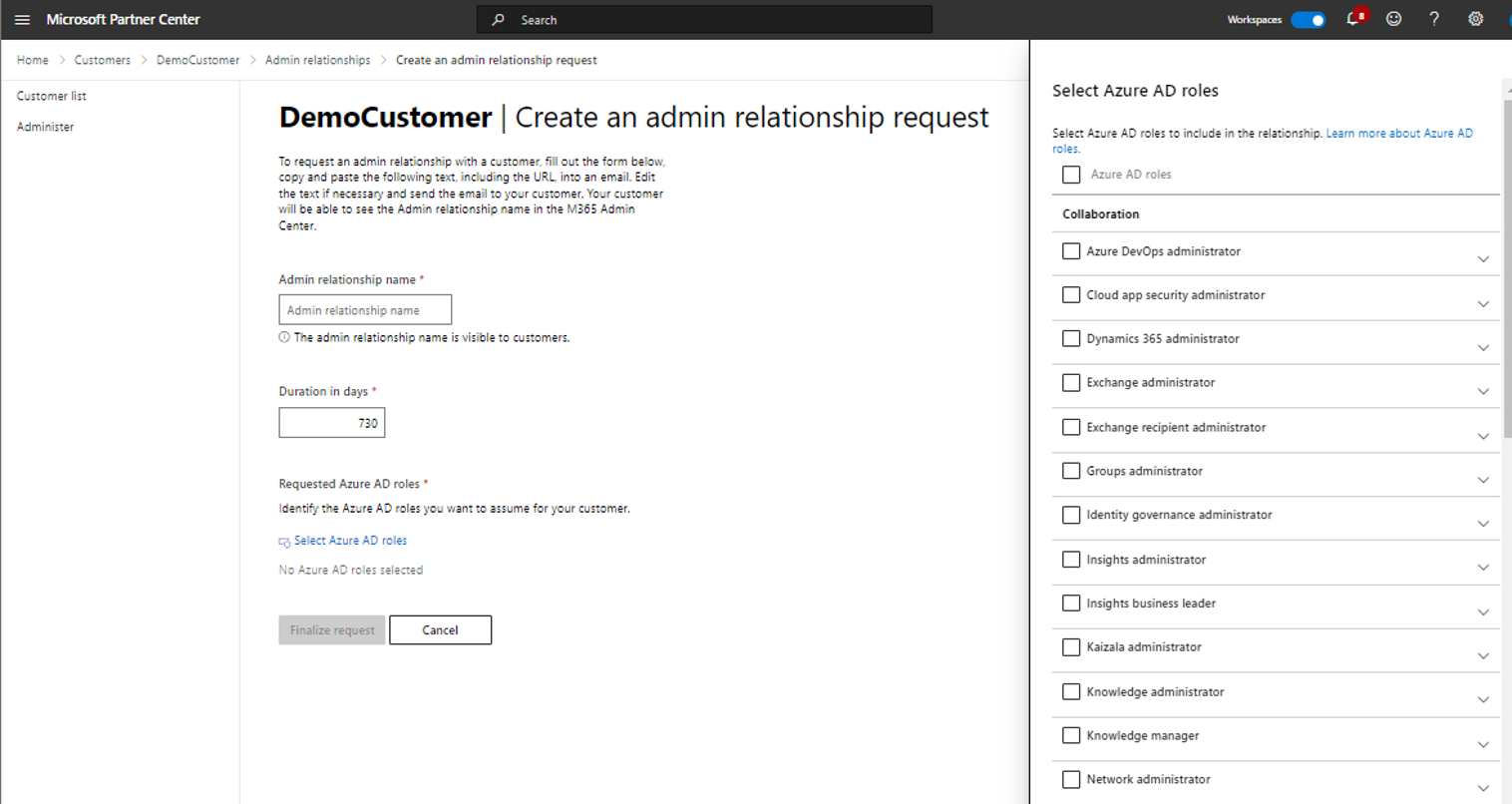The width and height of the screenshot is (1512, 804).
Task: Open the hamburger navigation menu
Action: (x=22, y=20)
